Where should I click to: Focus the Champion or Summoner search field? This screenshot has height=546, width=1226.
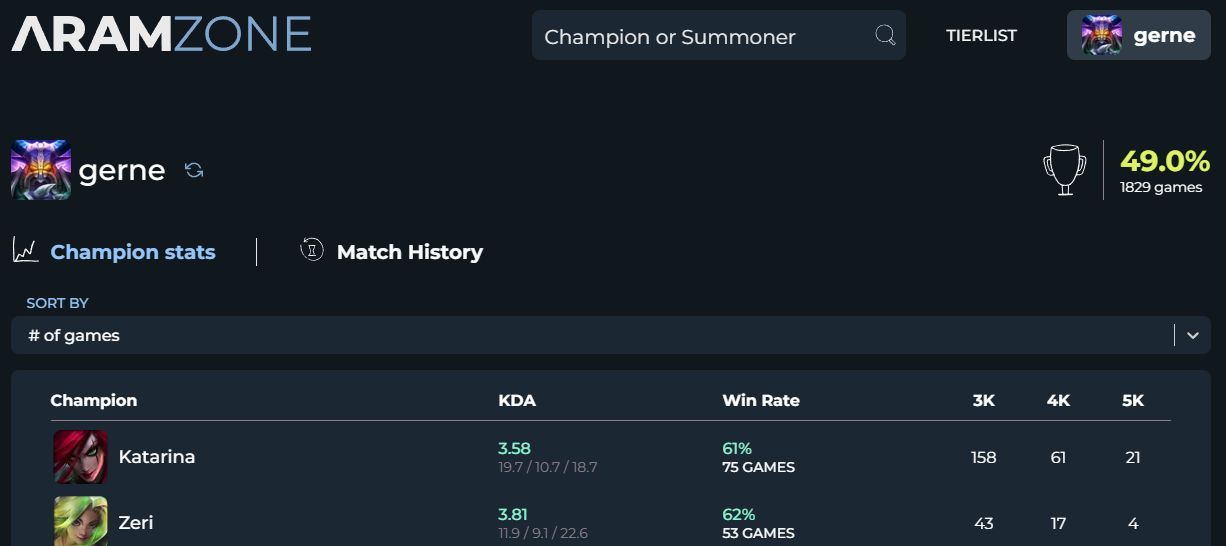(700, 37)
